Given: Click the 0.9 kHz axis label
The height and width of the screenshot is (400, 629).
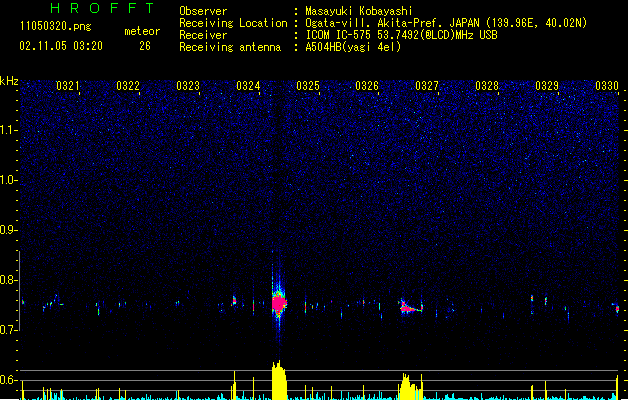Looking at the screenshot, I should click(8, 230).
